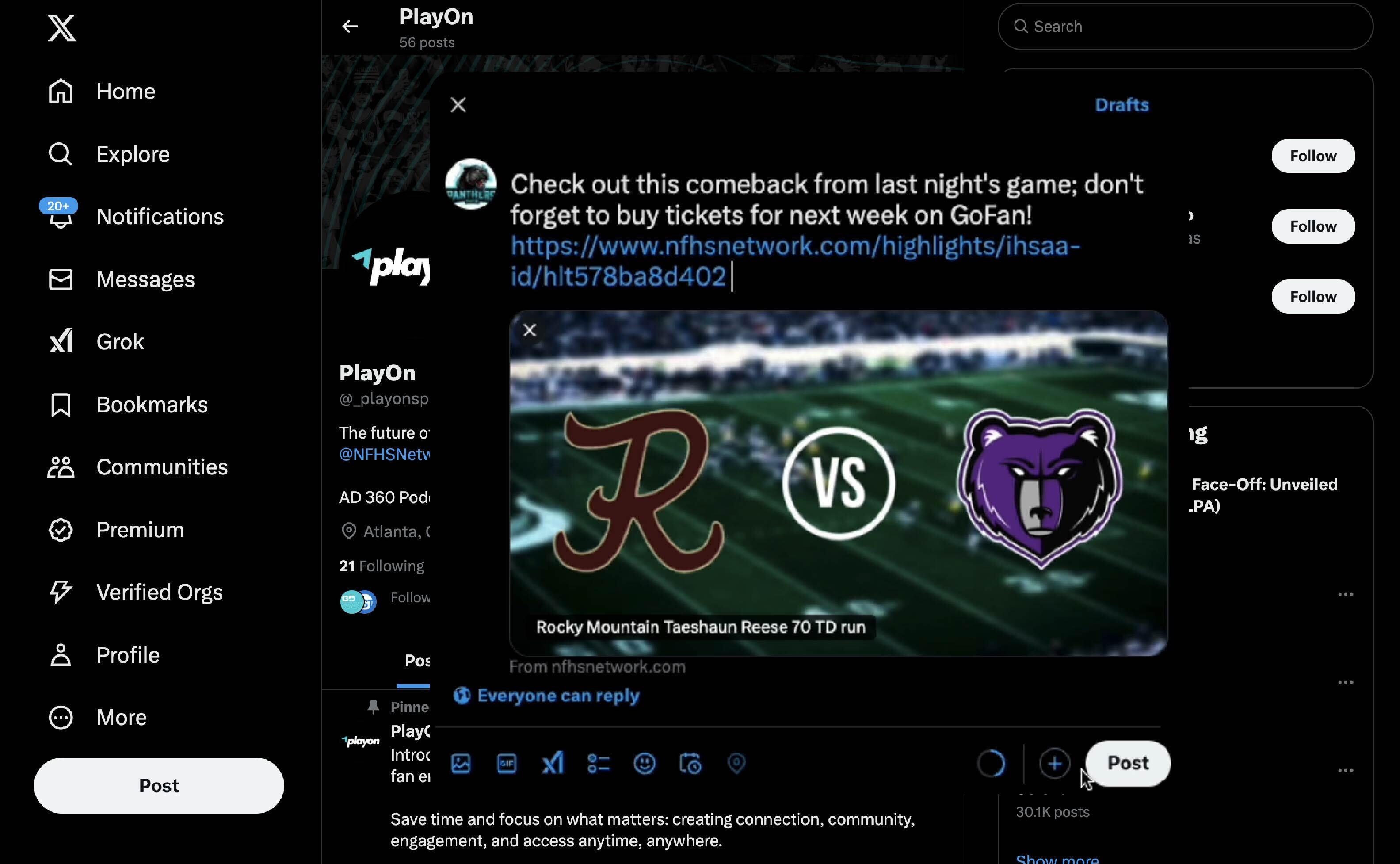Open the More menu
1400x864 pixels.
(97, 717)
